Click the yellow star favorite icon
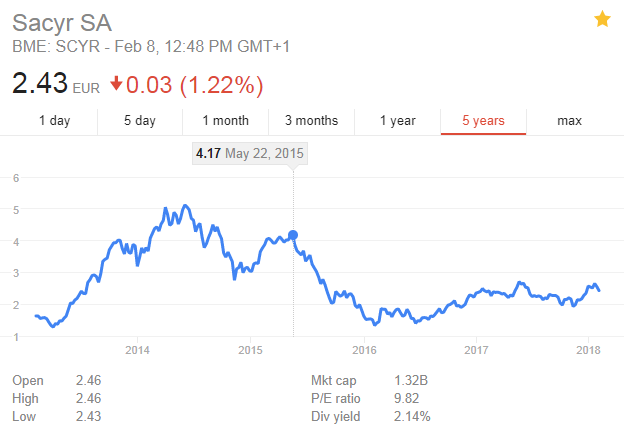Viewport: 624px width, 440px height. 602,19
